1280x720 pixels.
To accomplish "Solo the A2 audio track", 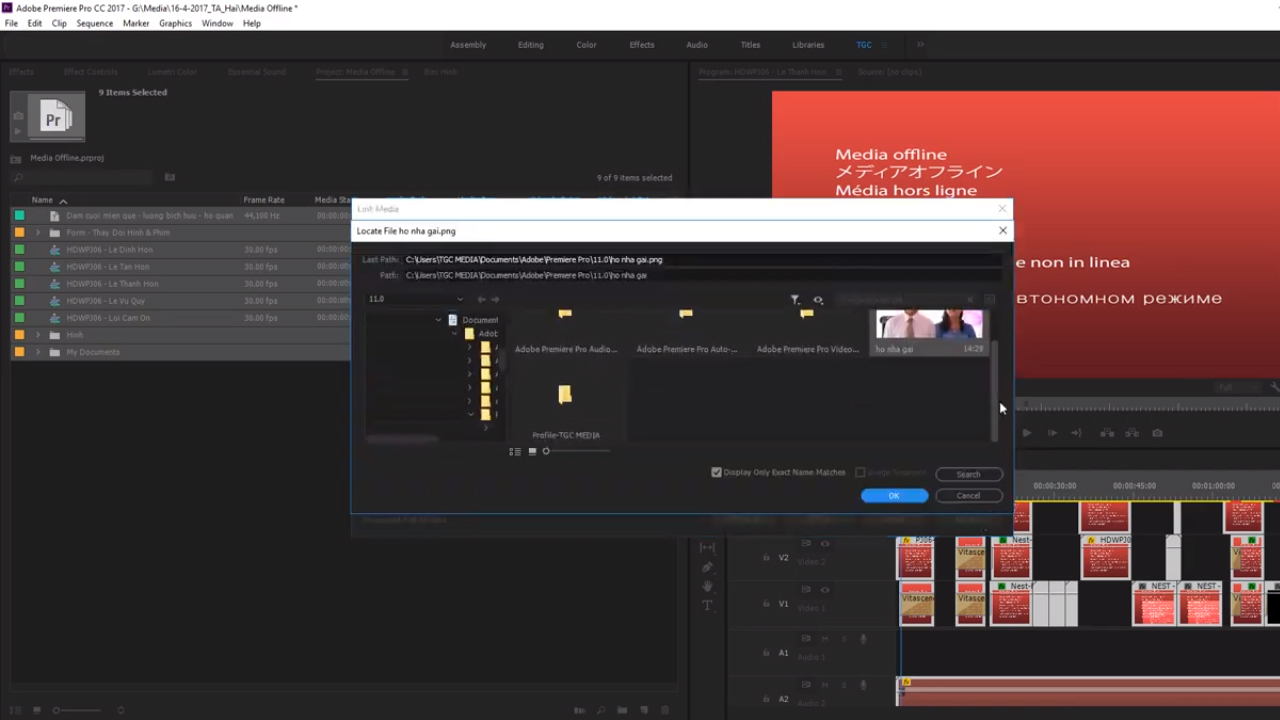I will pos(843,685).
